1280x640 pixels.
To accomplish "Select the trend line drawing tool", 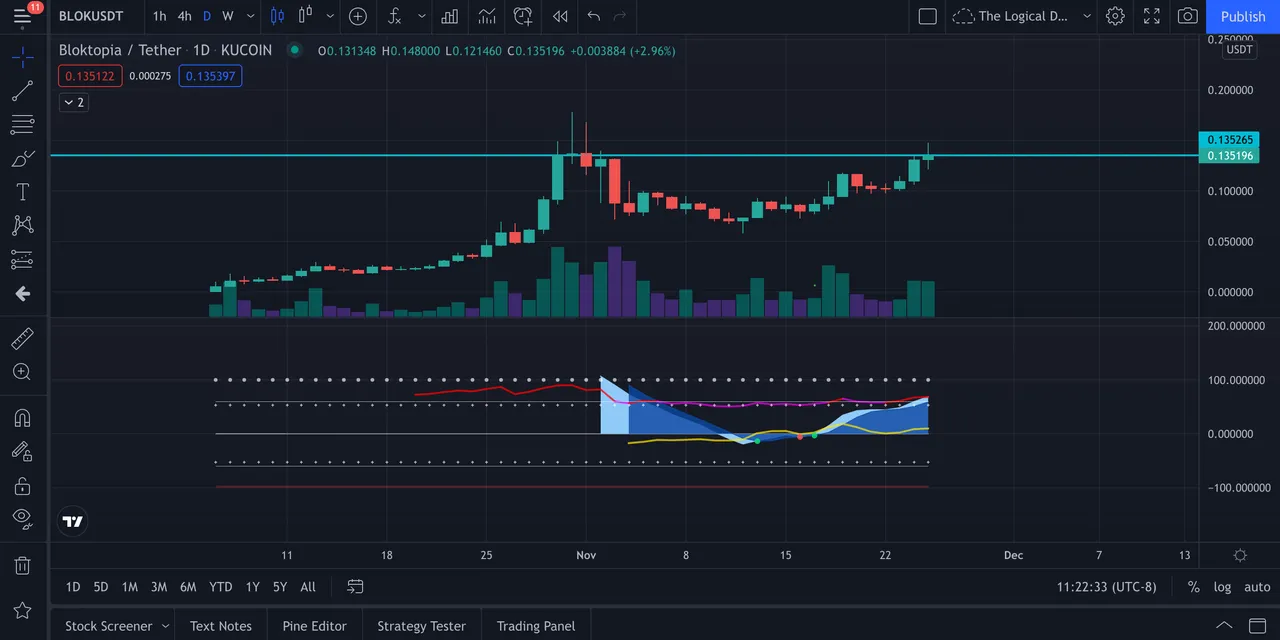I will click(x=22, y=91).
